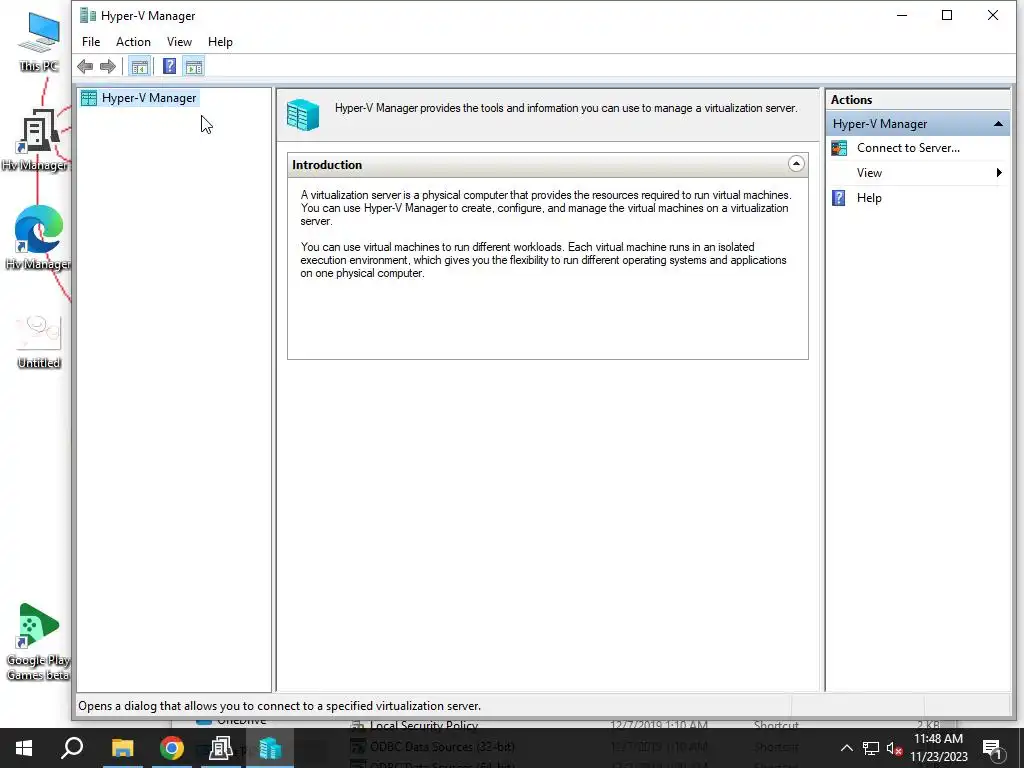The image size is (1024, 768).
Task: Select the Hv Manager server shortcut icon
Action: [x=37, y=140]
